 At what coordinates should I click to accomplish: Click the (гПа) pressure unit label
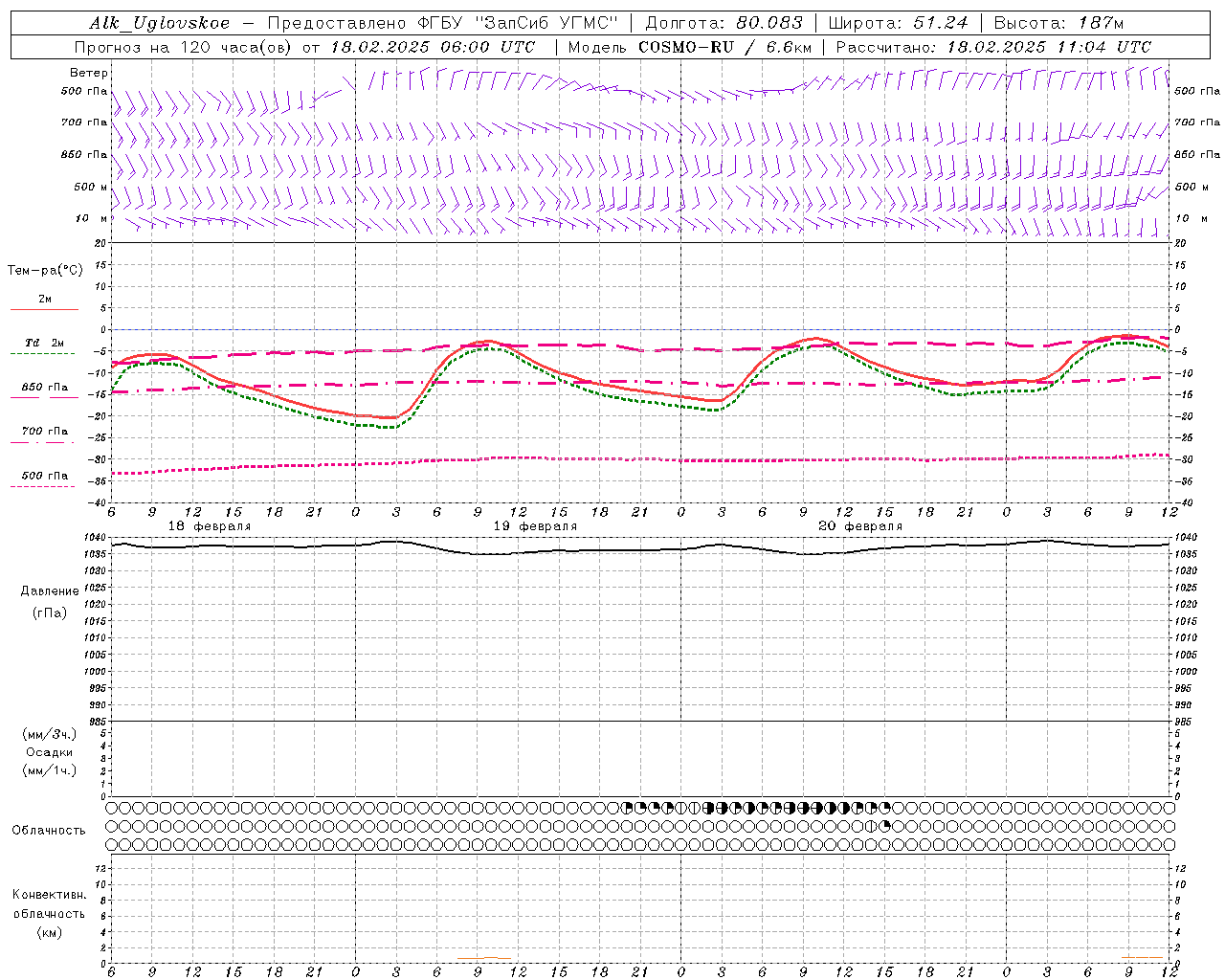click(x=50, y=612)
